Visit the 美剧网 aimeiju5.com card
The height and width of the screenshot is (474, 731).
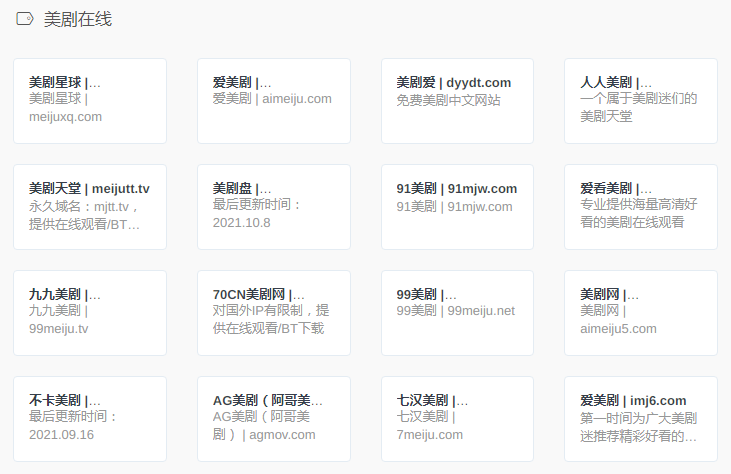(641, 313)
